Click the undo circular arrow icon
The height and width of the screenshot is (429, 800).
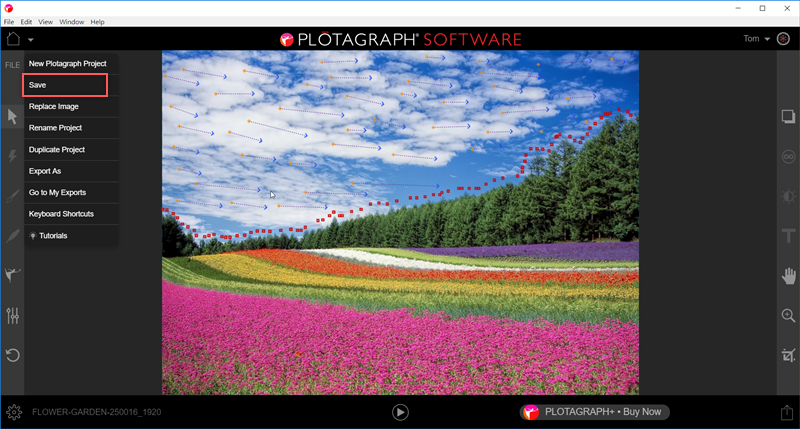[x=12, y=355]
